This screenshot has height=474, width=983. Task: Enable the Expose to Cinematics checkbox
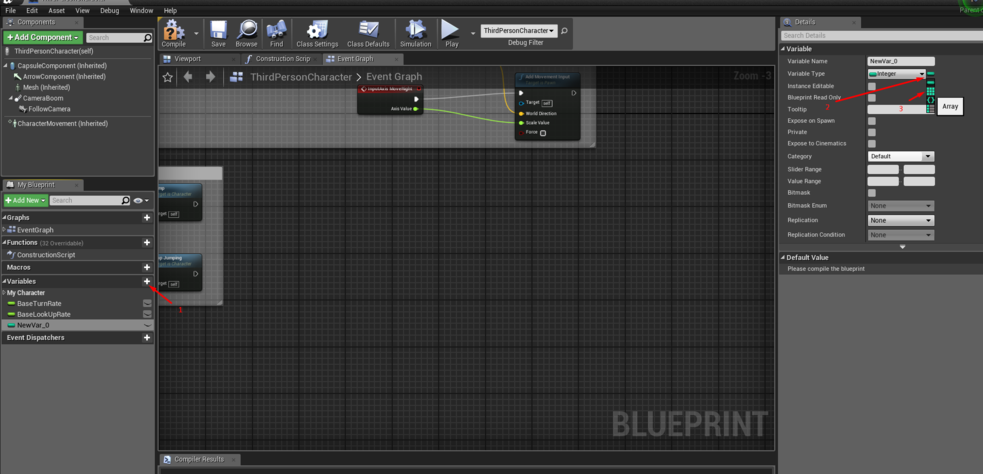point(871,144)
